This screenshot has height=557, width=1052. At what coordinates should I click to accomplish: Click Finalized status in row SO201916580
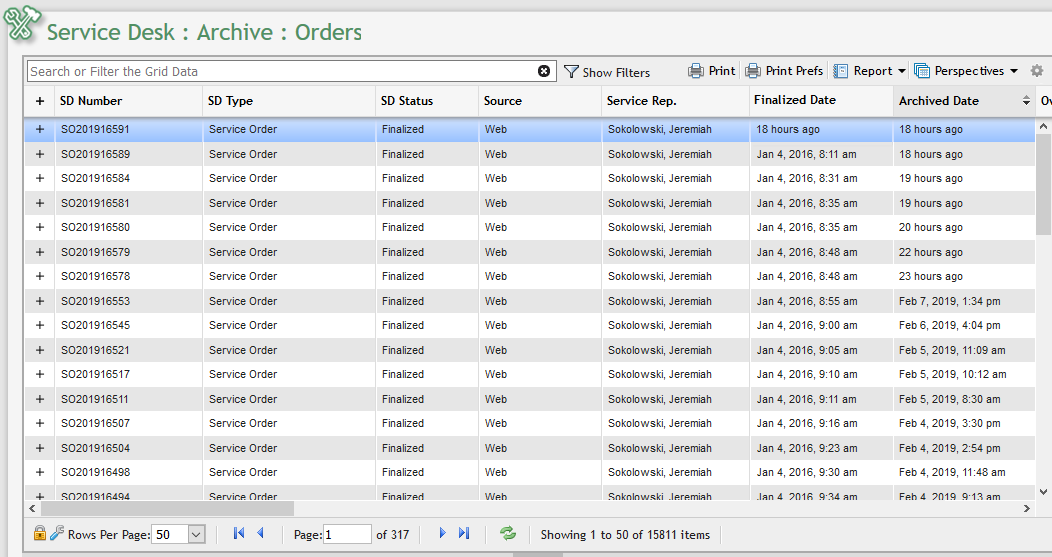pyautogui.click(x=403, y=227)
